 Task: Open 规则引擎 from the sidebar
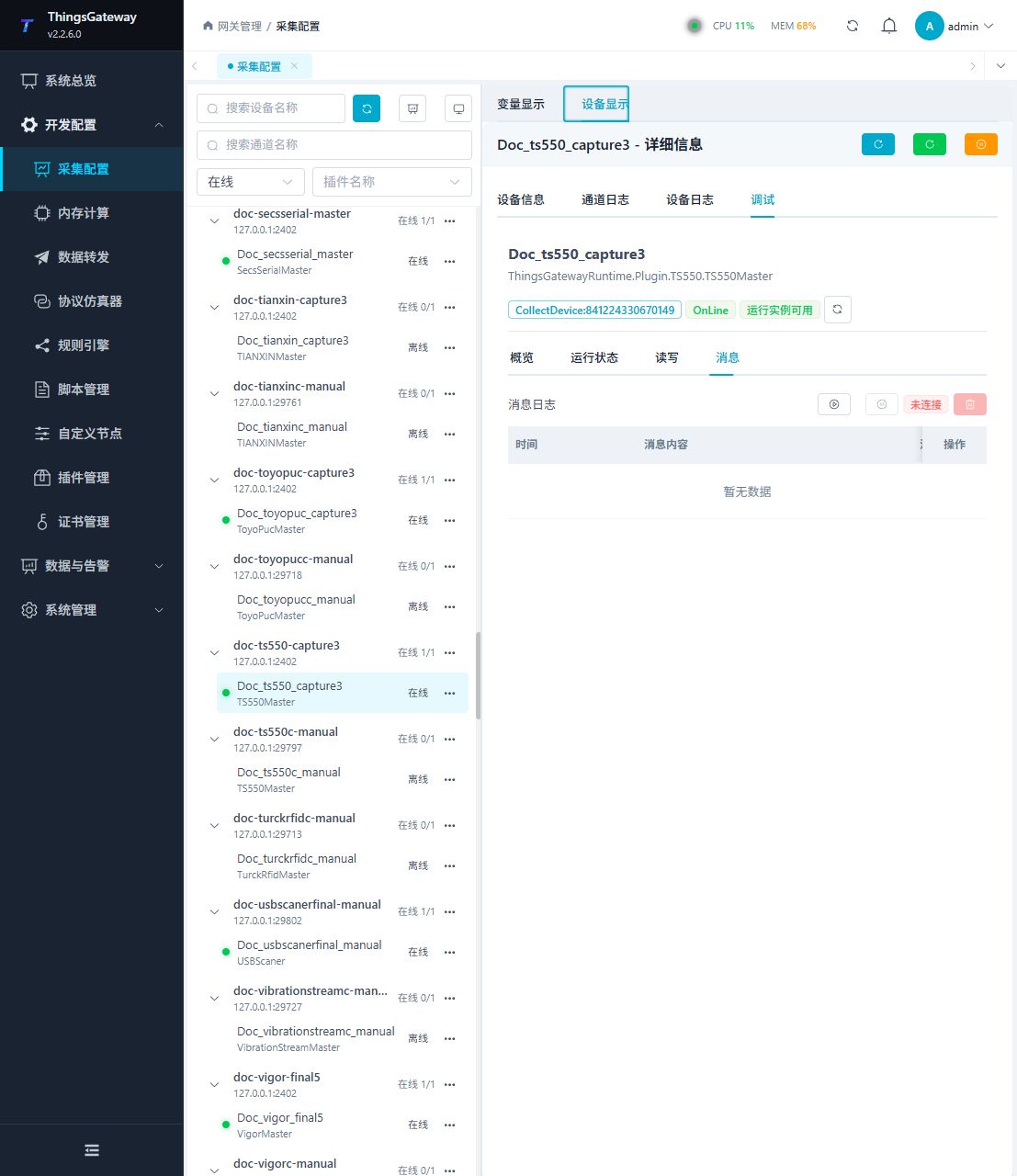92,345
